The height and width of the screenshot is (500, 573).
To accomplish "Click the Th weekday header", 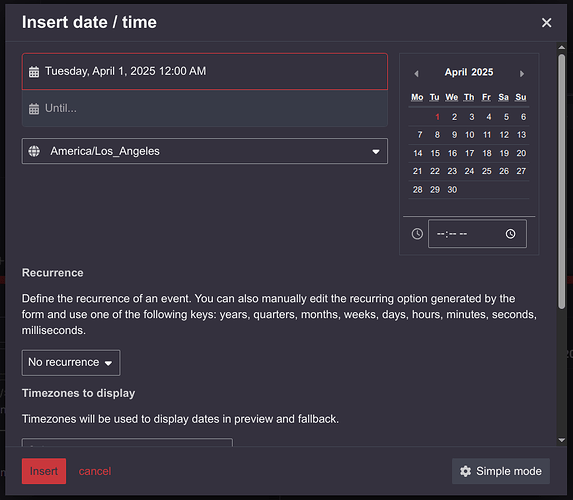I will pos(469,97).
